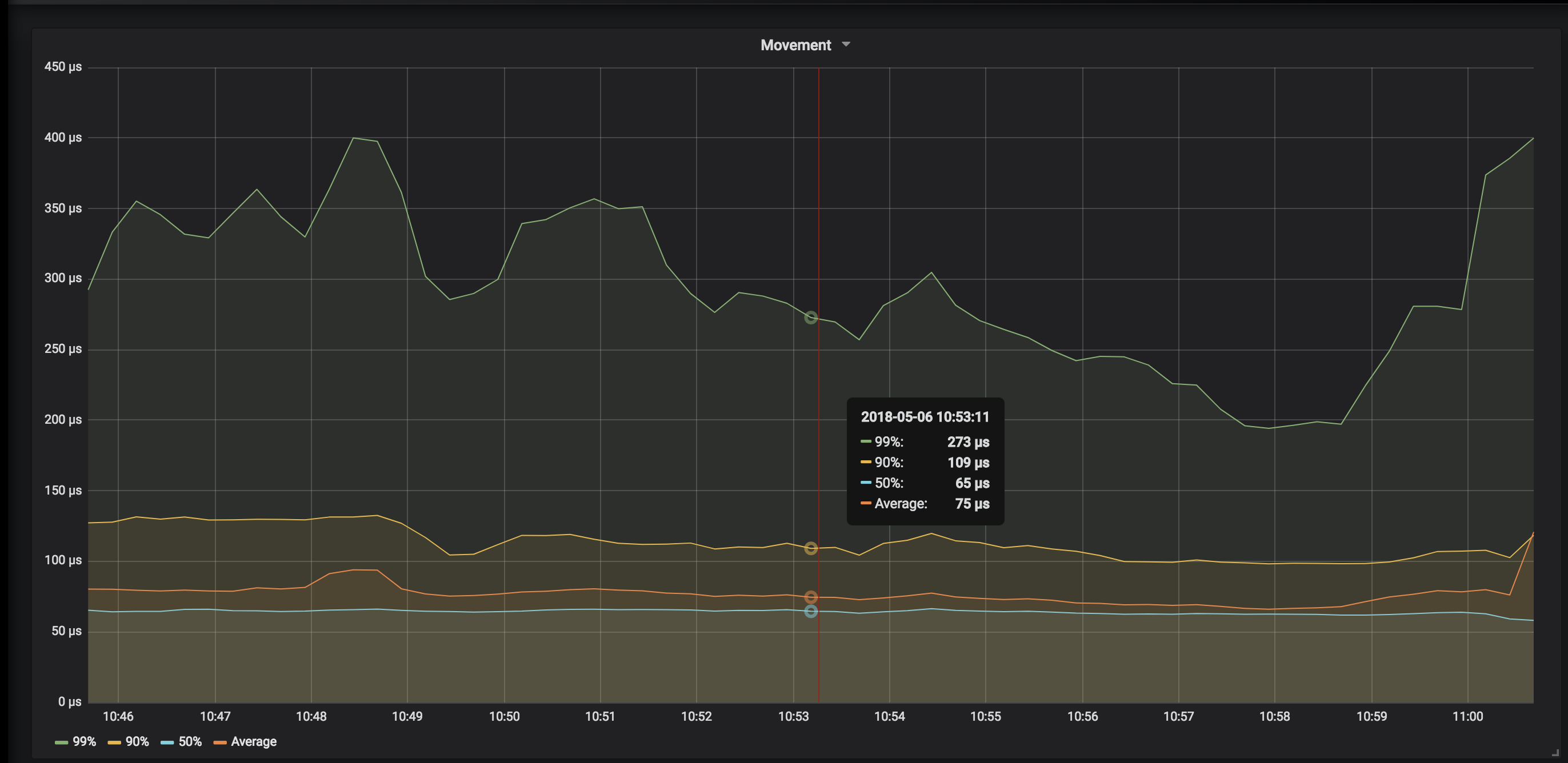Click the 0 µs y-axis label
This screenshot has width=1568, height=763.
click(70, 701)
